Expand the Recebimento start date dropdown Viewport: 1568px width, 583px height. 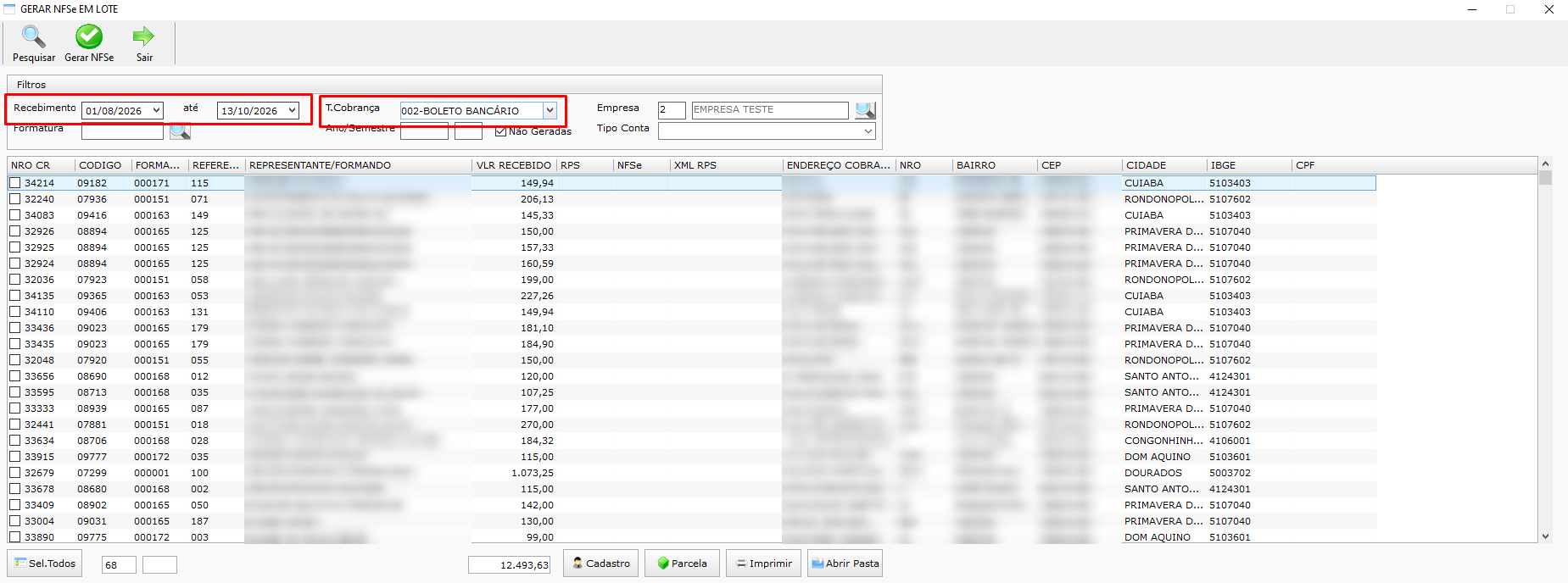157,110
